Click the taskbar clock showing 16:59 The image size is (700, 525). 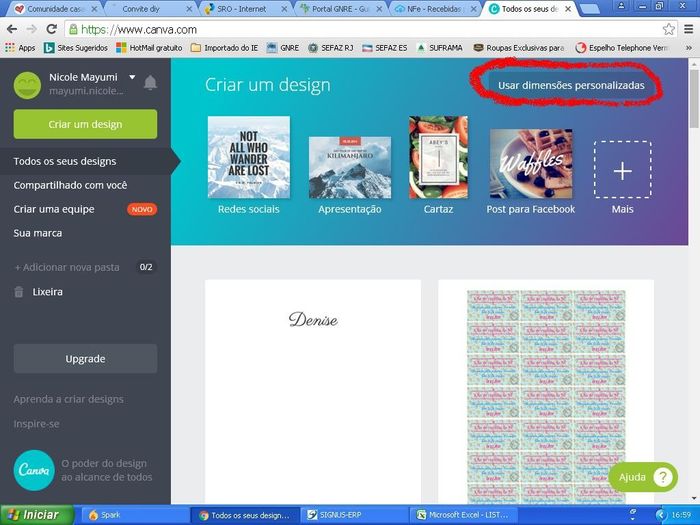(x=681, y=515)
